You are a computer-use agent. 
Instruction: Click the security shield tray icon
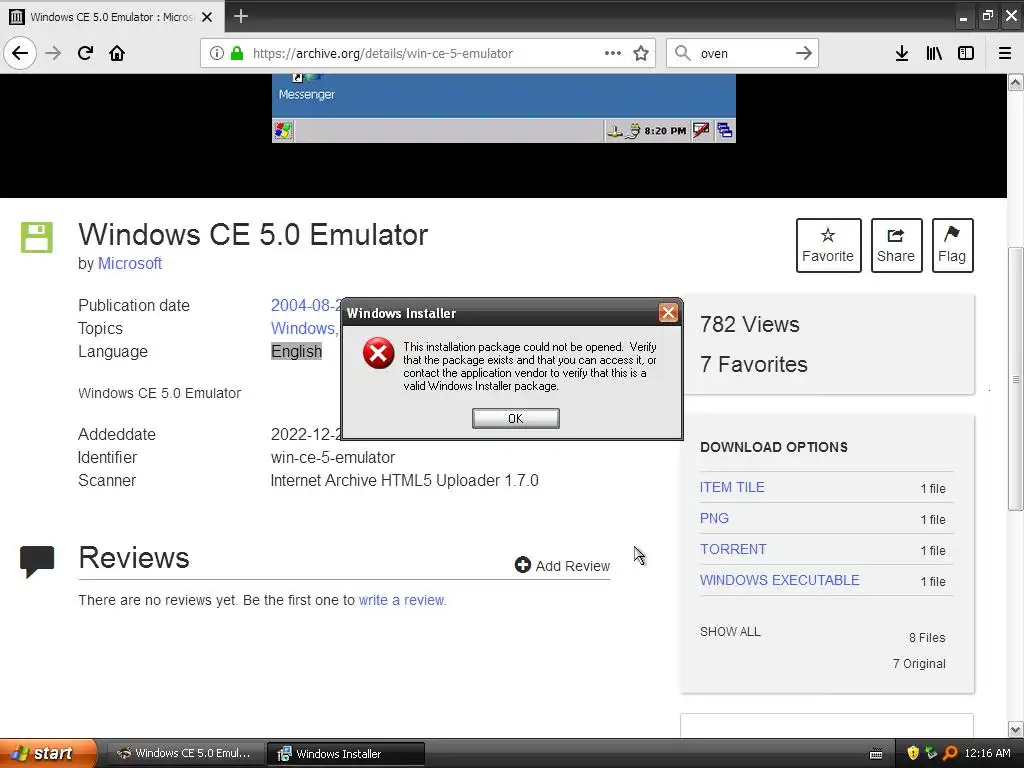tap(913, 753)
